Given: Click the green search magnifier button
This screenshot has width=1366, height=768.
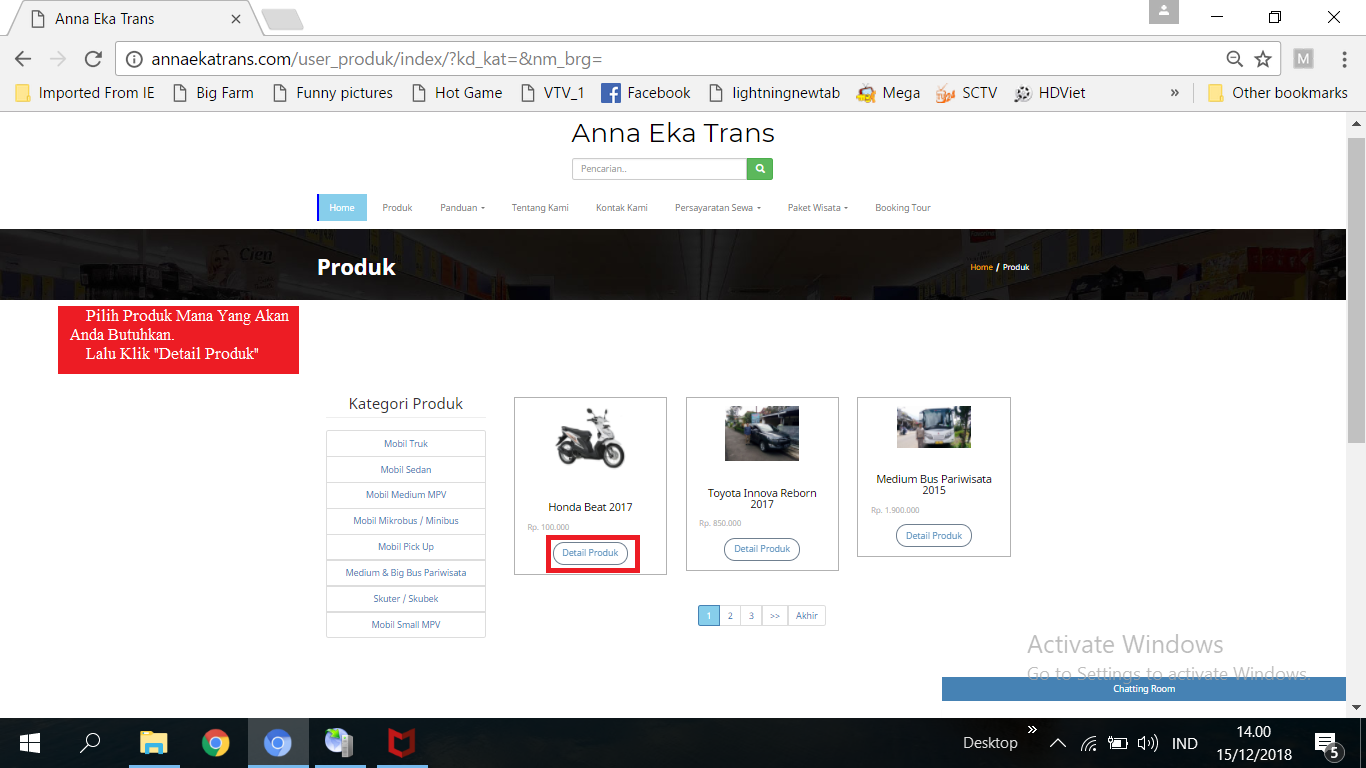Looking at the screenshot, I should tap(760, 169).
